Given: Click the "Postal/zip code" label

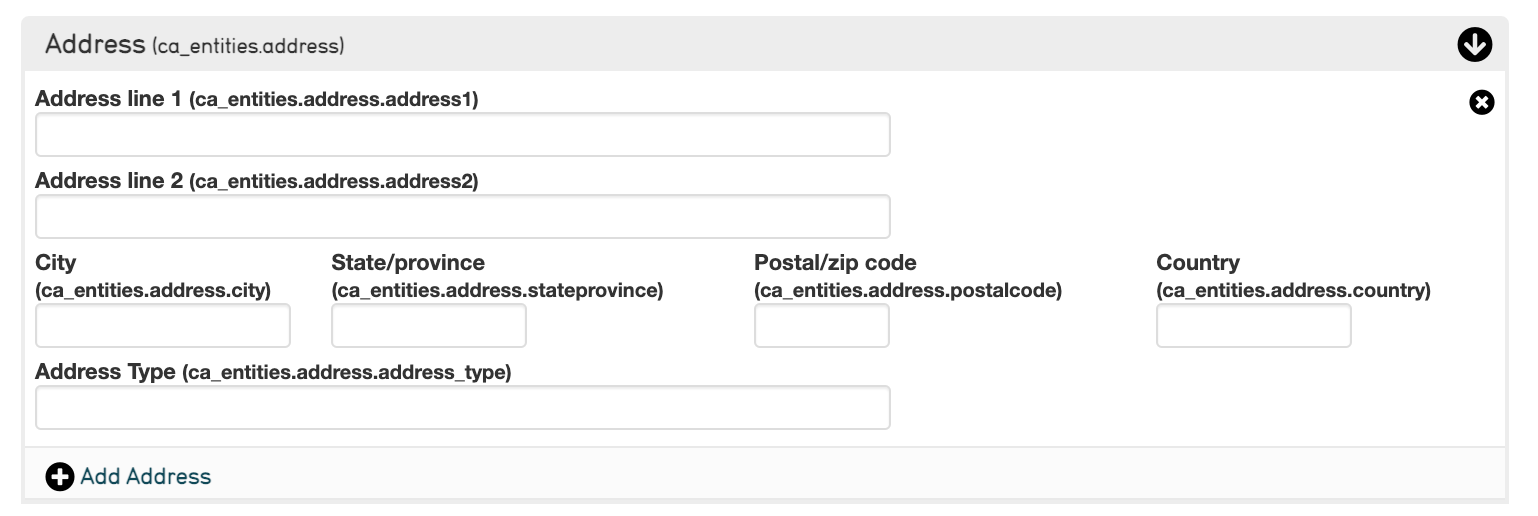Looking at the screenshot, I should (835, 263).
